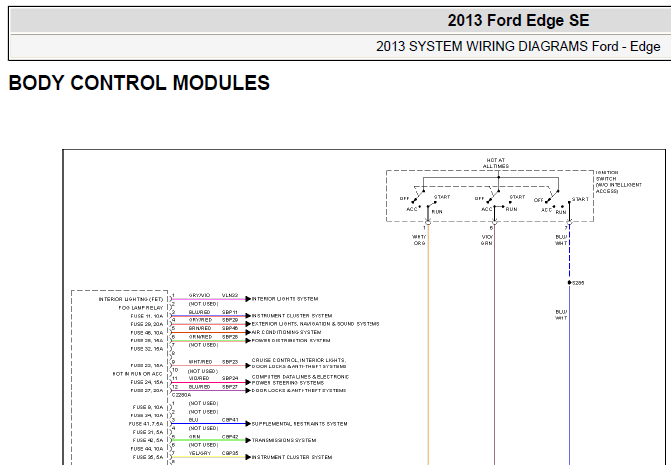The width and height of the screenshot is (671, 465).
Task: Click "CRUISE CONTROL, INTERIOR LIGHTS" destination text
Action: click(299, 360)
